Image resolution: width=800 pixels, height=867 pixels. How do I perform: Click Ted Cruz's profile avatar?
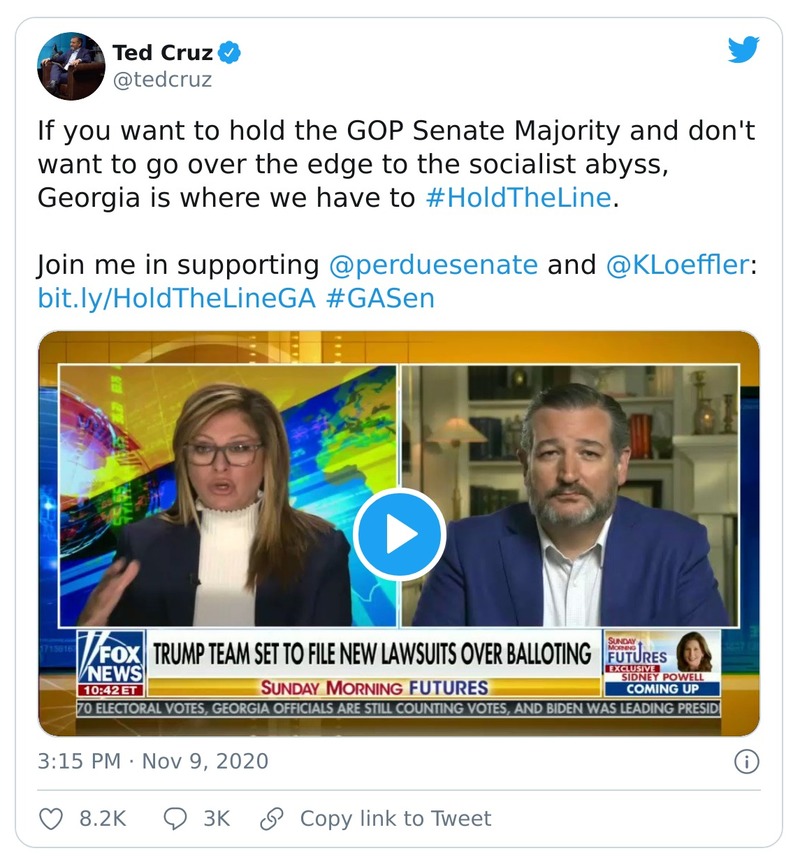(71, 66)
